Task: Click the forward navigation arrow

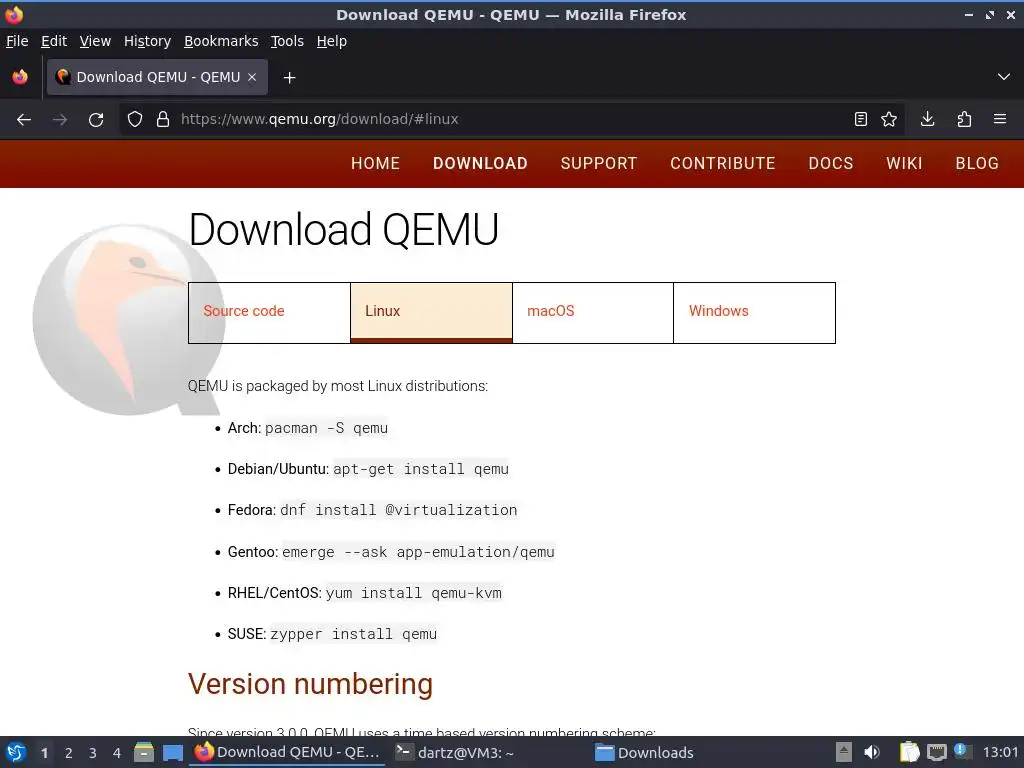Action: click(60, 120)
